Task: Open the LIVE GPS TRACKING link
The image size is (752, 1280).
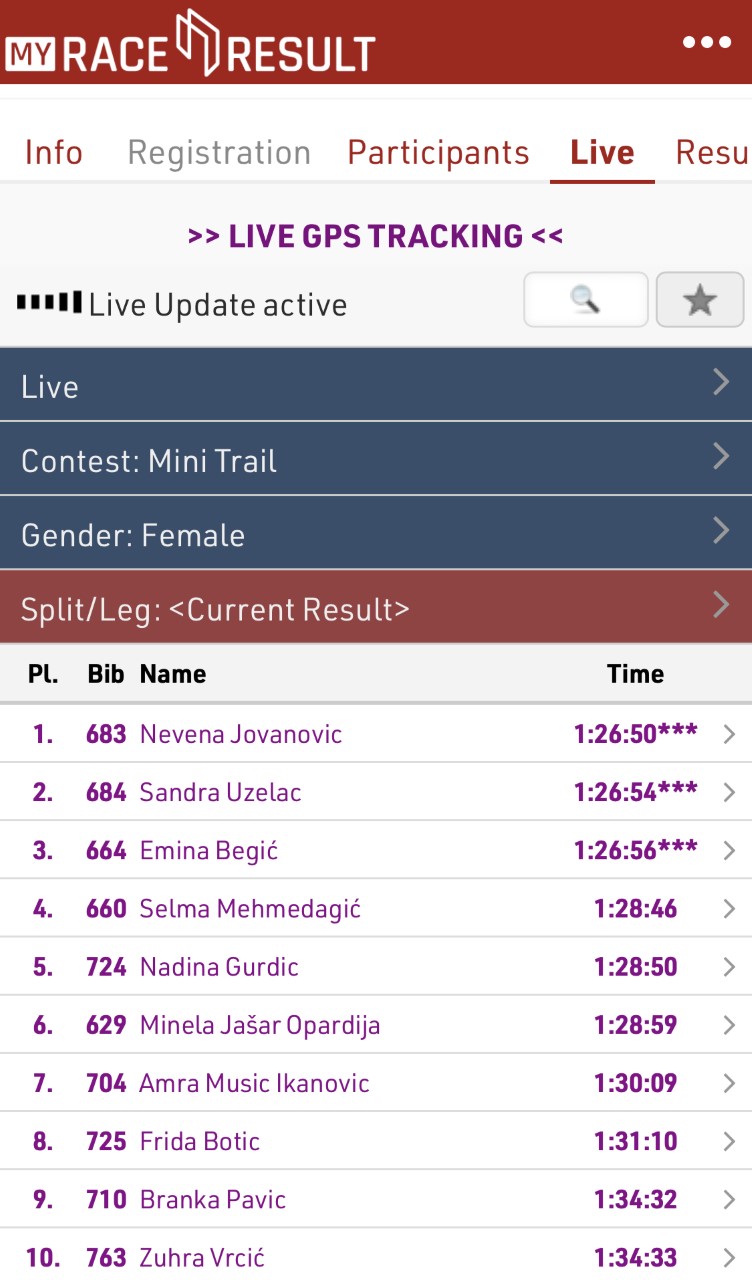Action: 376,236
